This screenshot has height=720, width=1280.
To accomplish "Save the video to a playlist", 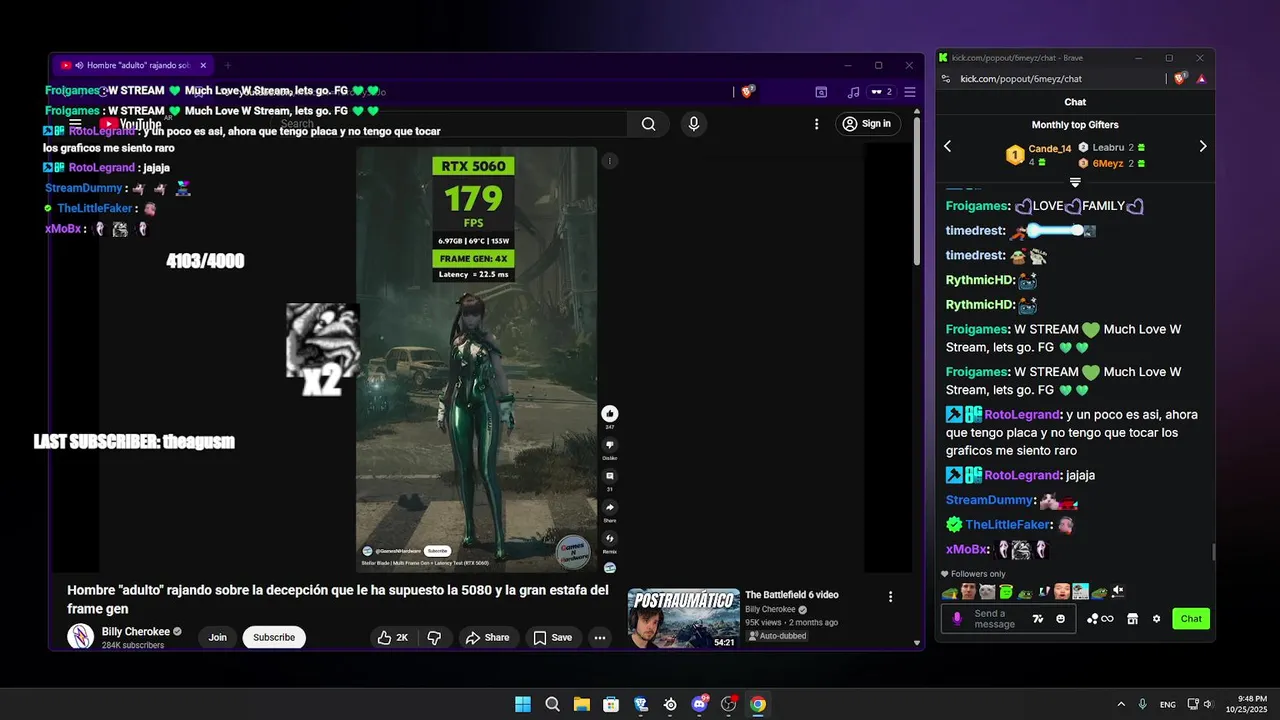I will click(552, 637).
